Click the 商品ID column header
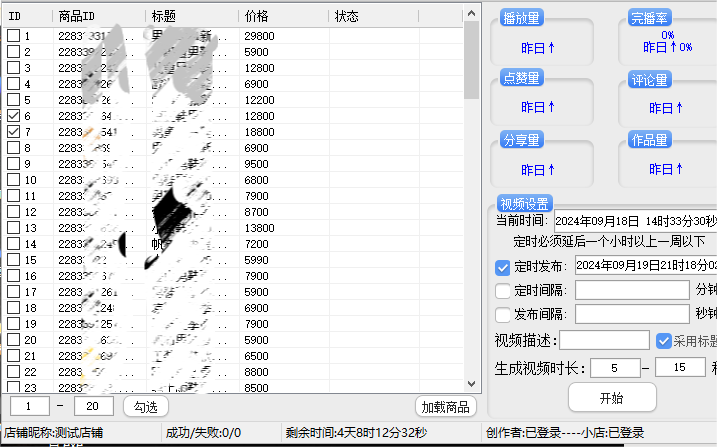The image size is (717, 447). tap(99, 16)
